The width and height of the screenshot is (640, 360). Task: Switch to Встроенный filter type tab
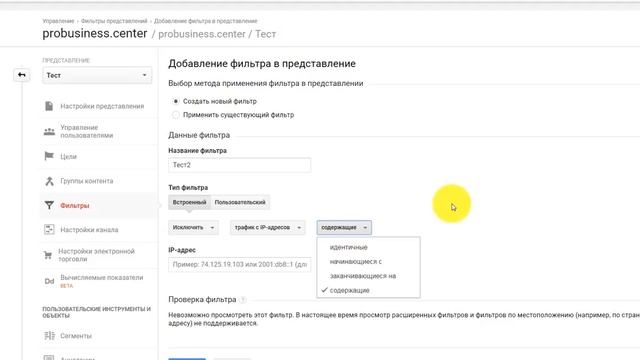[x=189, y=202]
